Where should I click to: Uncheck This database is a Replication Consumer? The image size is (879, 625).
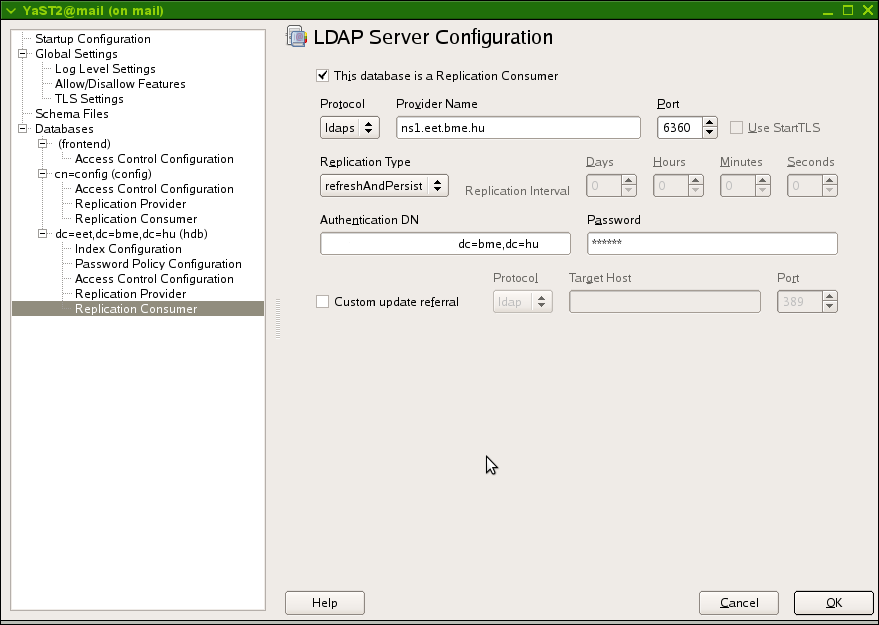(322, 76)
